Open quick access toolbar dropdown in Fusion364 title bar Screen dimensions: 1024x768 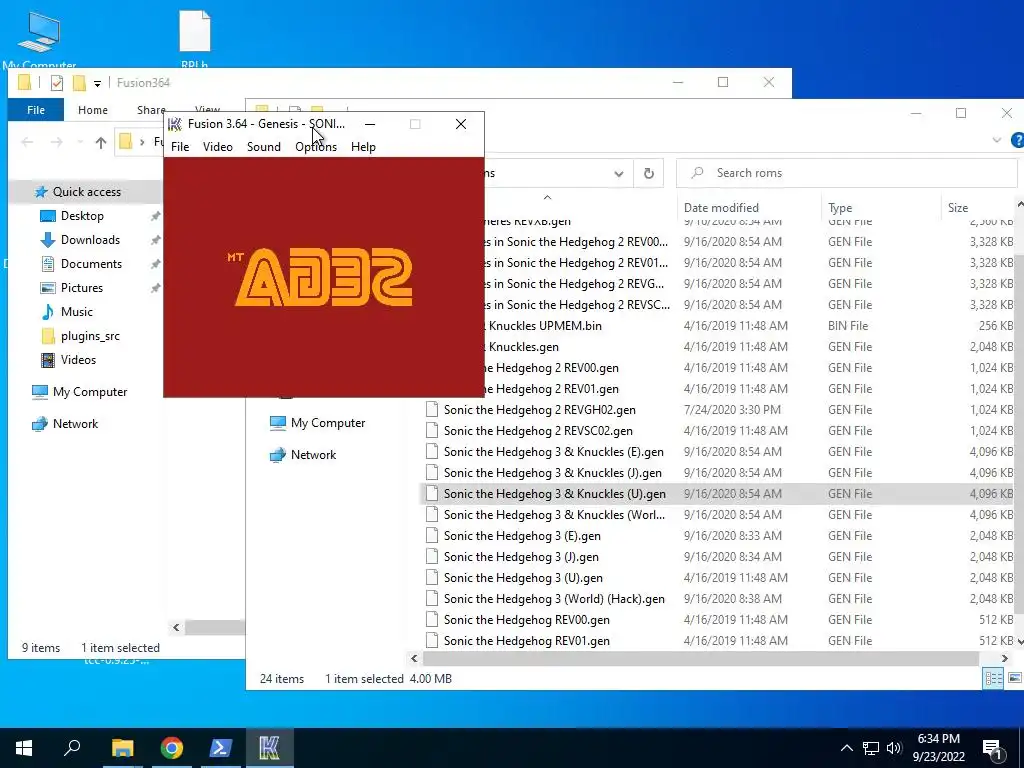97,84
